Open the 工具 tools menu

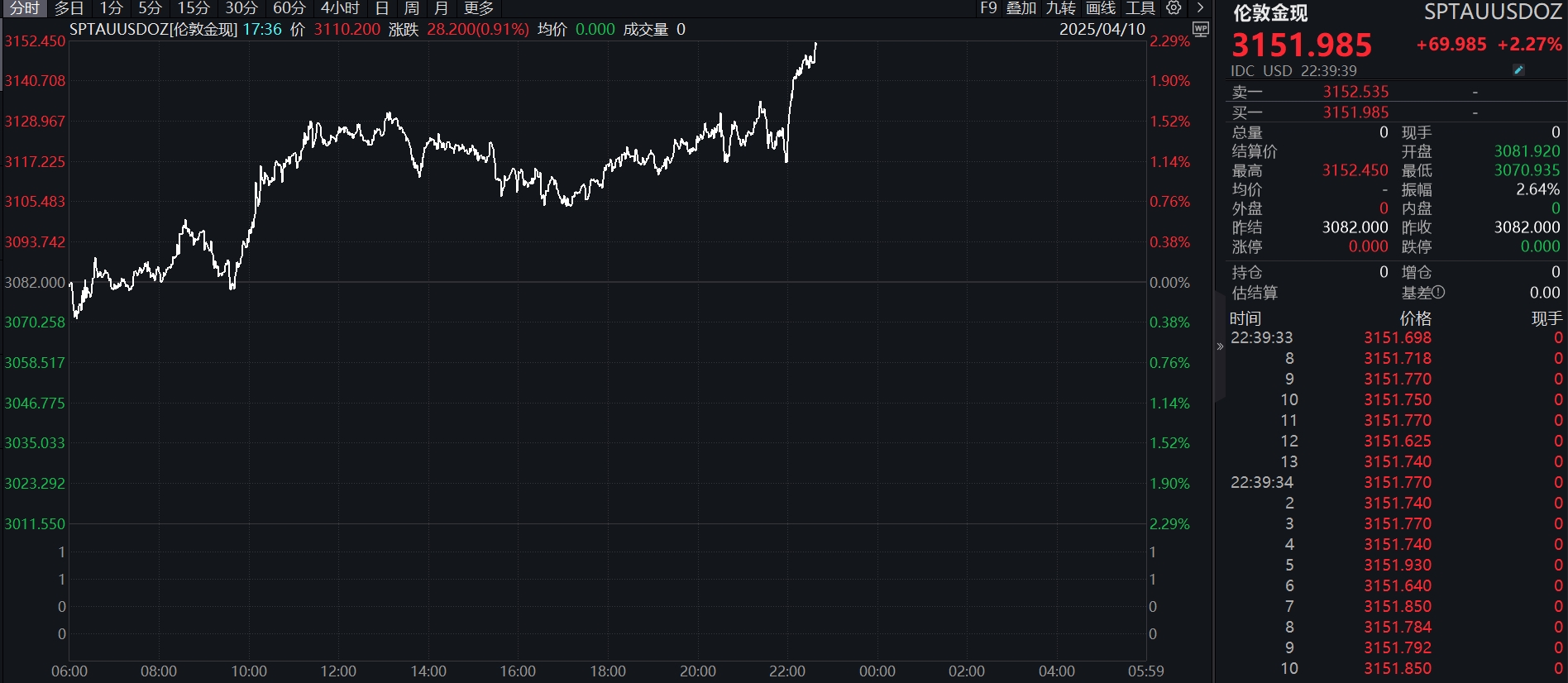1140,8
